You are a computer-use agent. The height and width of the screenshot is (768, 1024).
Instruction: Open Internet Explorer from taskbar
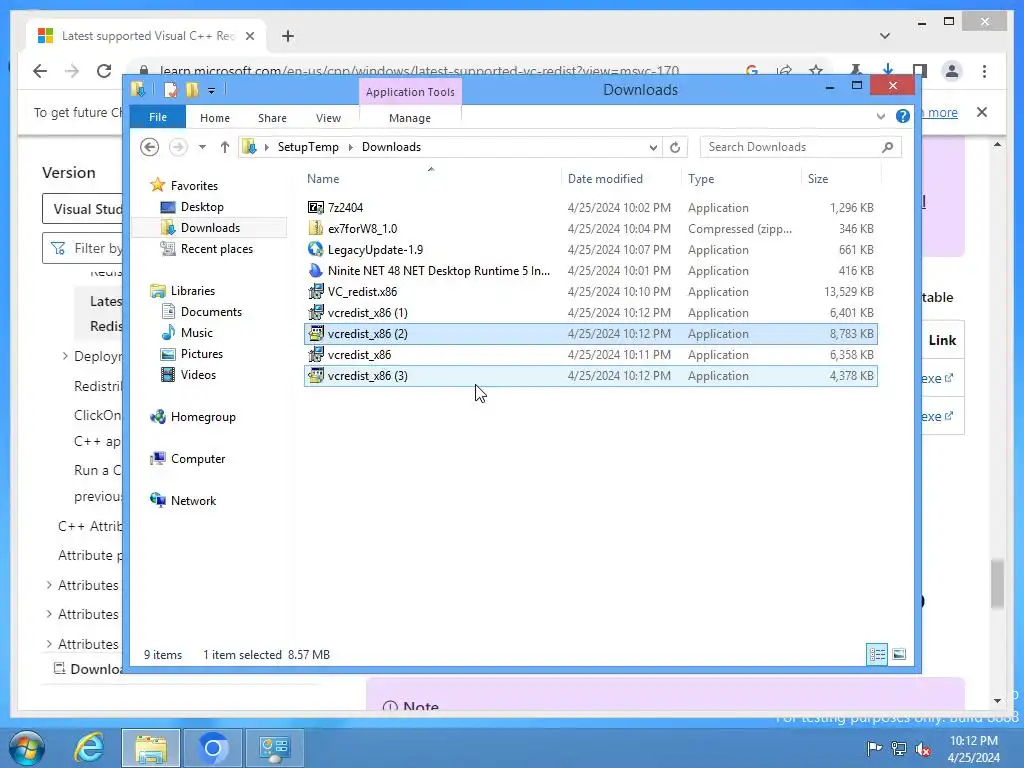(88, 747)
